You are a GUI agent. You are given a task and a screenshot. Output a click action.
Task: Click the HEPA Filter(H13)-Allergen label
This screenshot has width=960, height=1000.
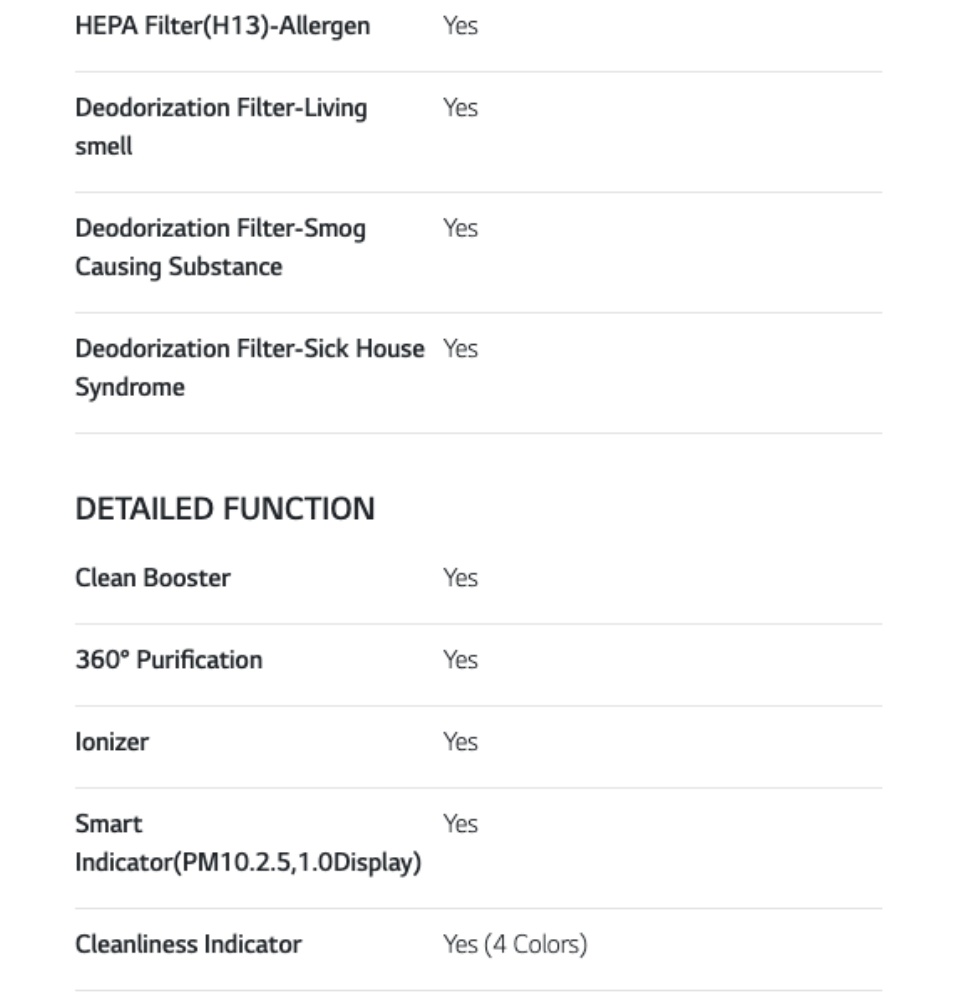point(222,26)
